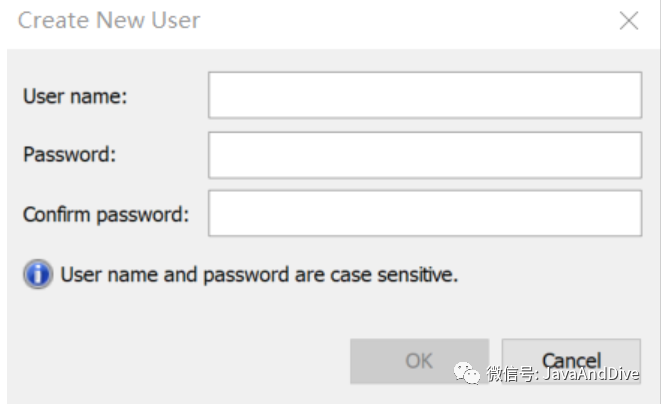Click the bottom password confirmation box
This screenshot has height=404, width=661.
tap(424, 214)
